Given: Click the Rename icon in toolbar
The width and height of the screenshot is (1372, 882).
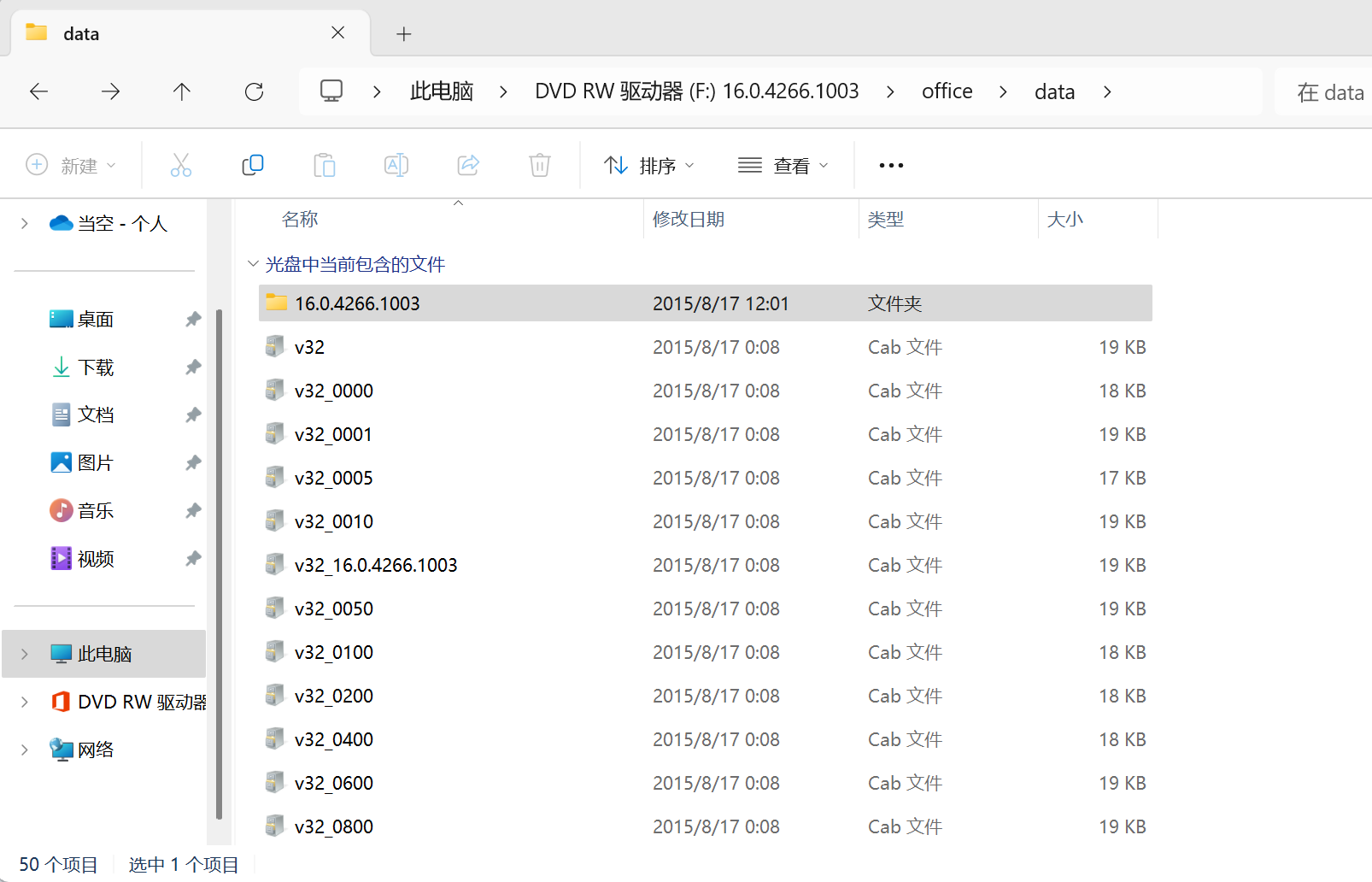Looking at the screenshot, I should (396, 165).
